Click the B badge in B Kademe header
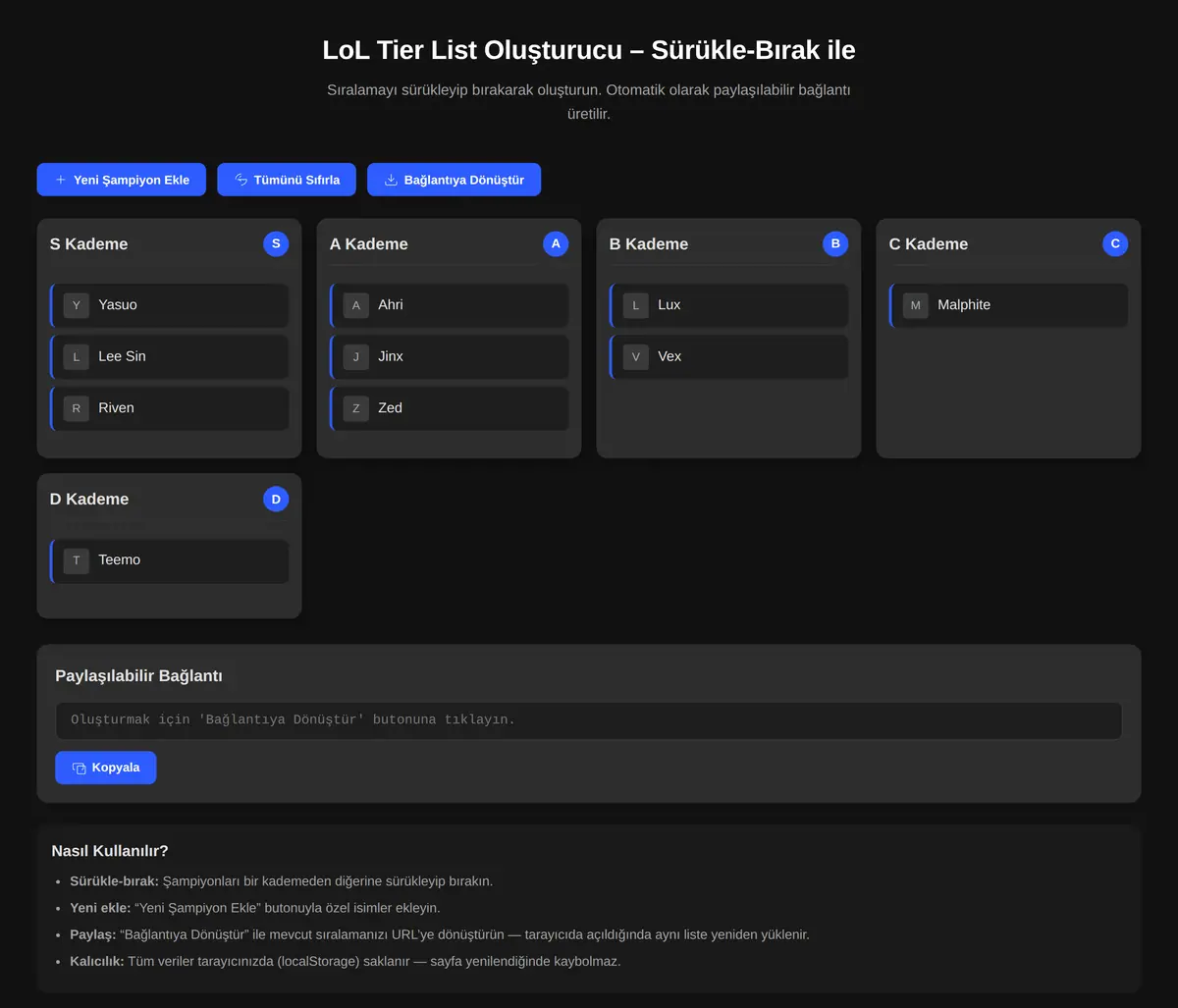Image resolution: width=1178 pixels, height=1008 pixels. [x=835, y=243]
